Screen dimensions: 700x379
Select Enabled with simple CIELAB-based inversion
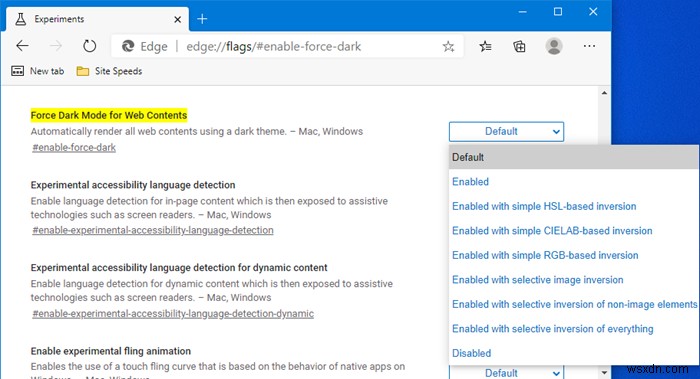pyautogui.click(x=574, y=231)
